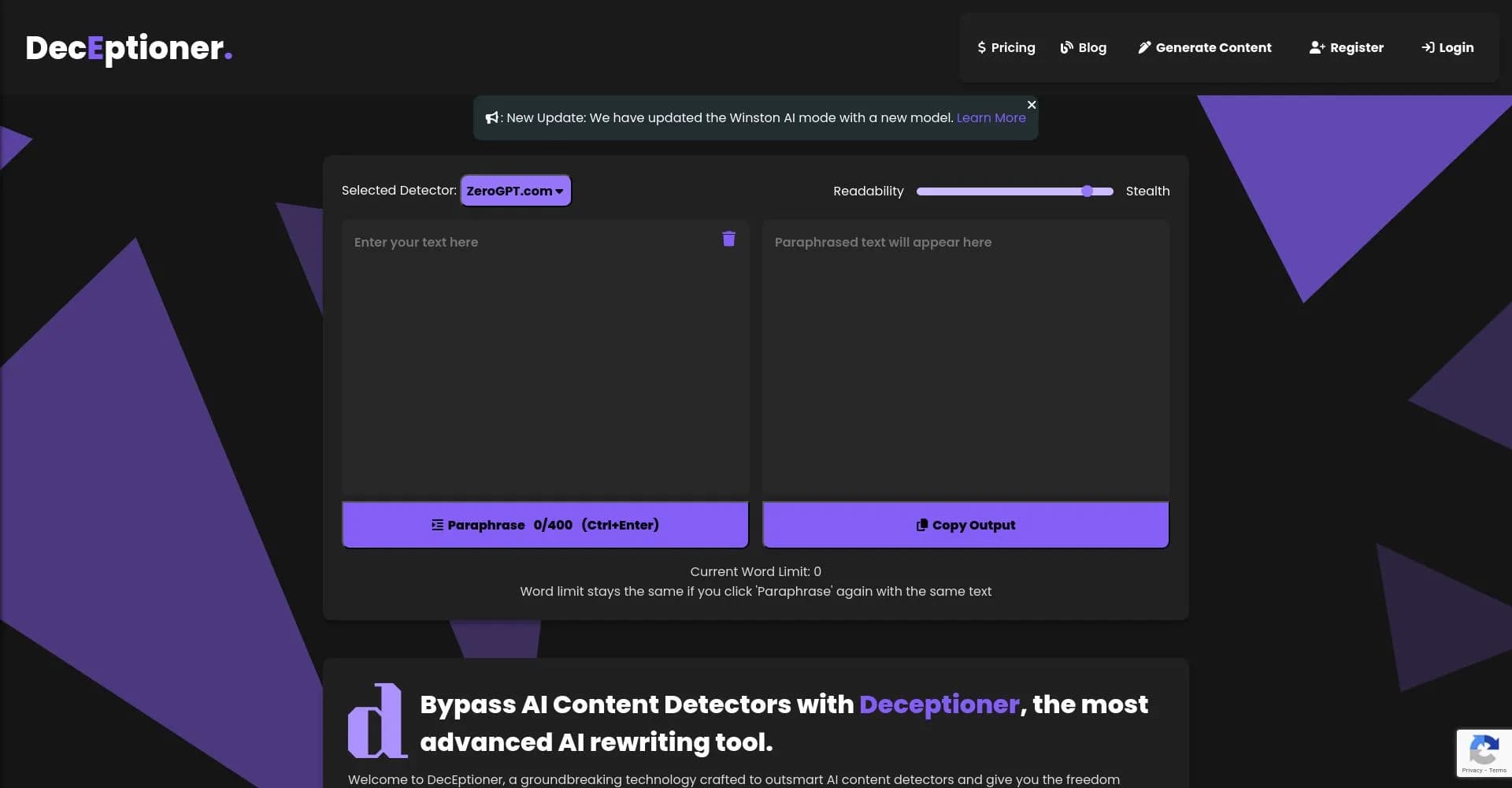Click the Paraphrase button
This screenshot has height=788, width=1512.
tap(545, 525)
